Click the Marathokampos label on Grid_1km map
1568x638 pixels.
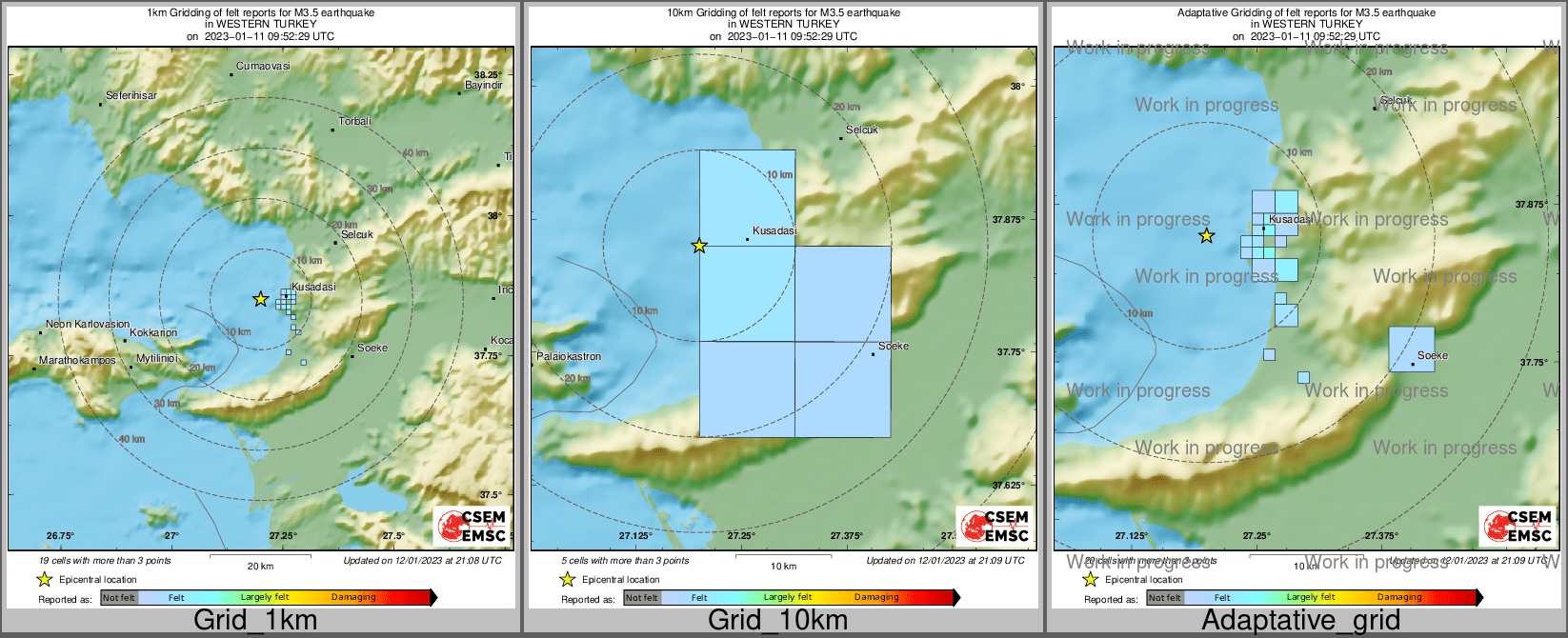click(x=77, y=361)
